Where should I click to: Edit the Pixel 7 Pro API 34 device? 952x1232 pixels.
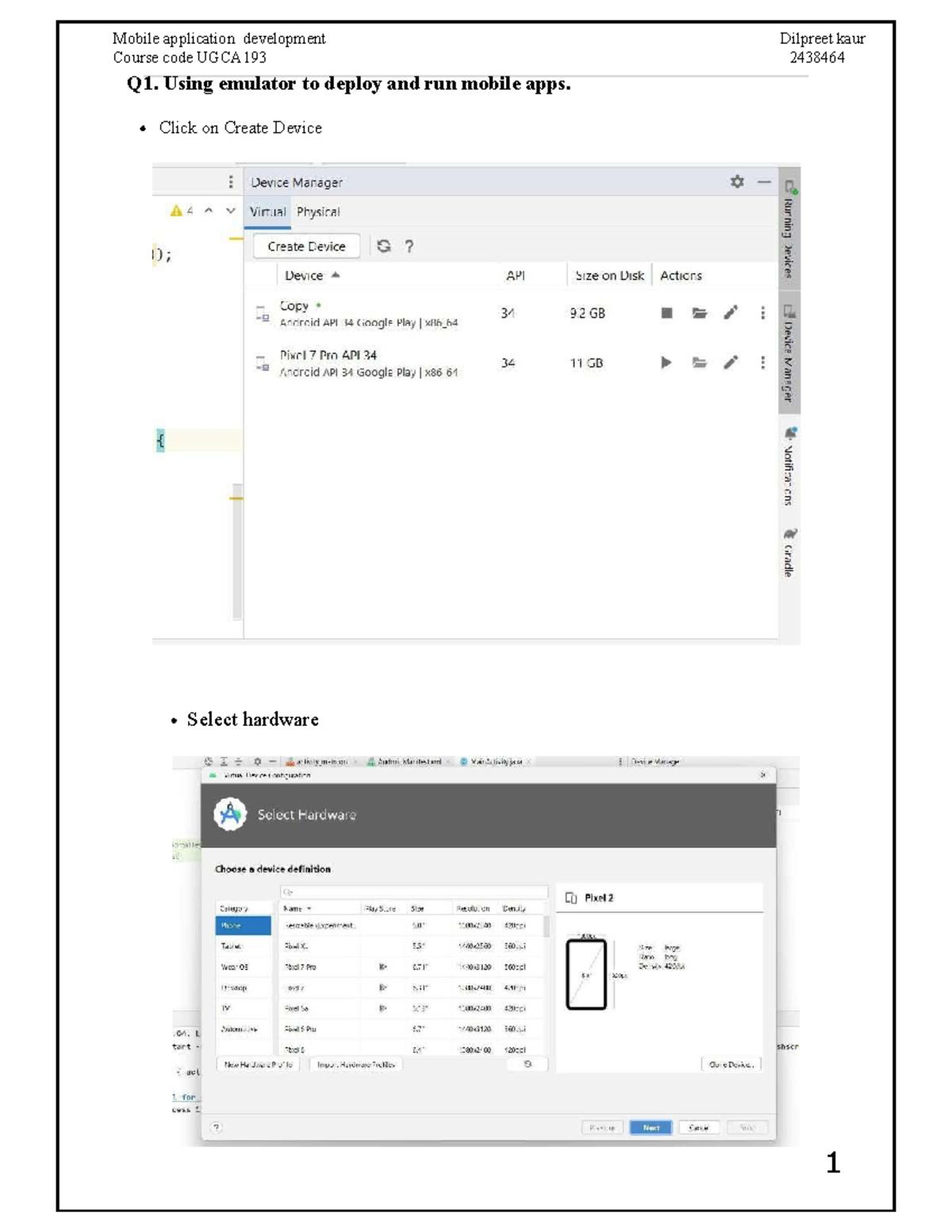pos(731,362)
